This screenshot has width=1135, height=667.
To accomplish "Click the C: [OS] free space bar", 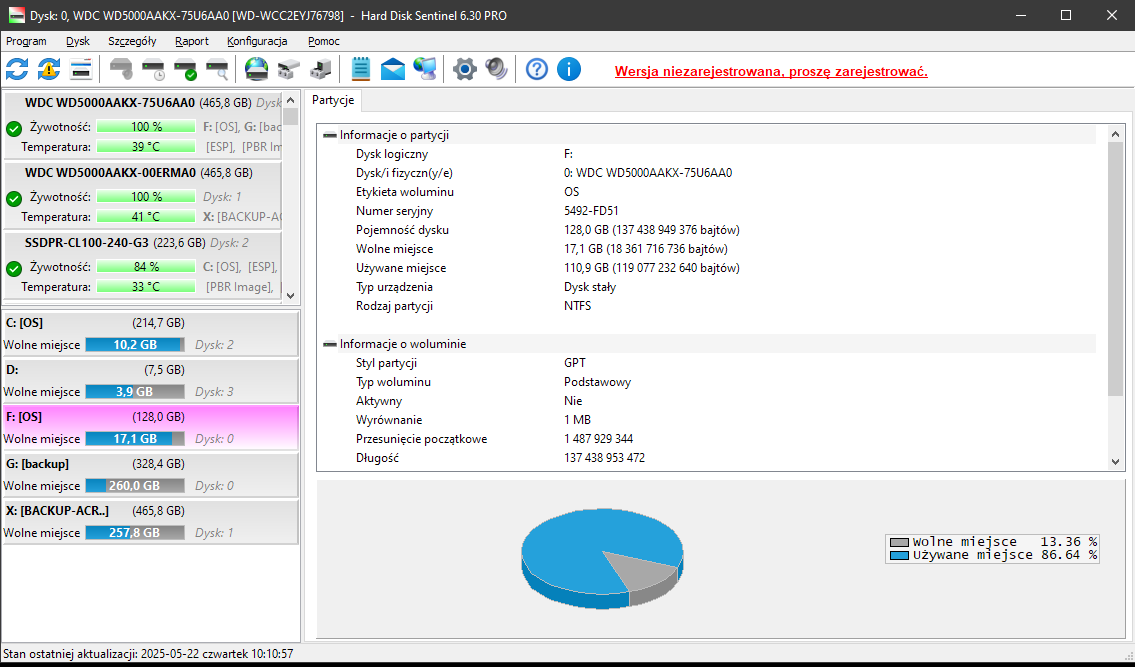I will pos(134,345).
